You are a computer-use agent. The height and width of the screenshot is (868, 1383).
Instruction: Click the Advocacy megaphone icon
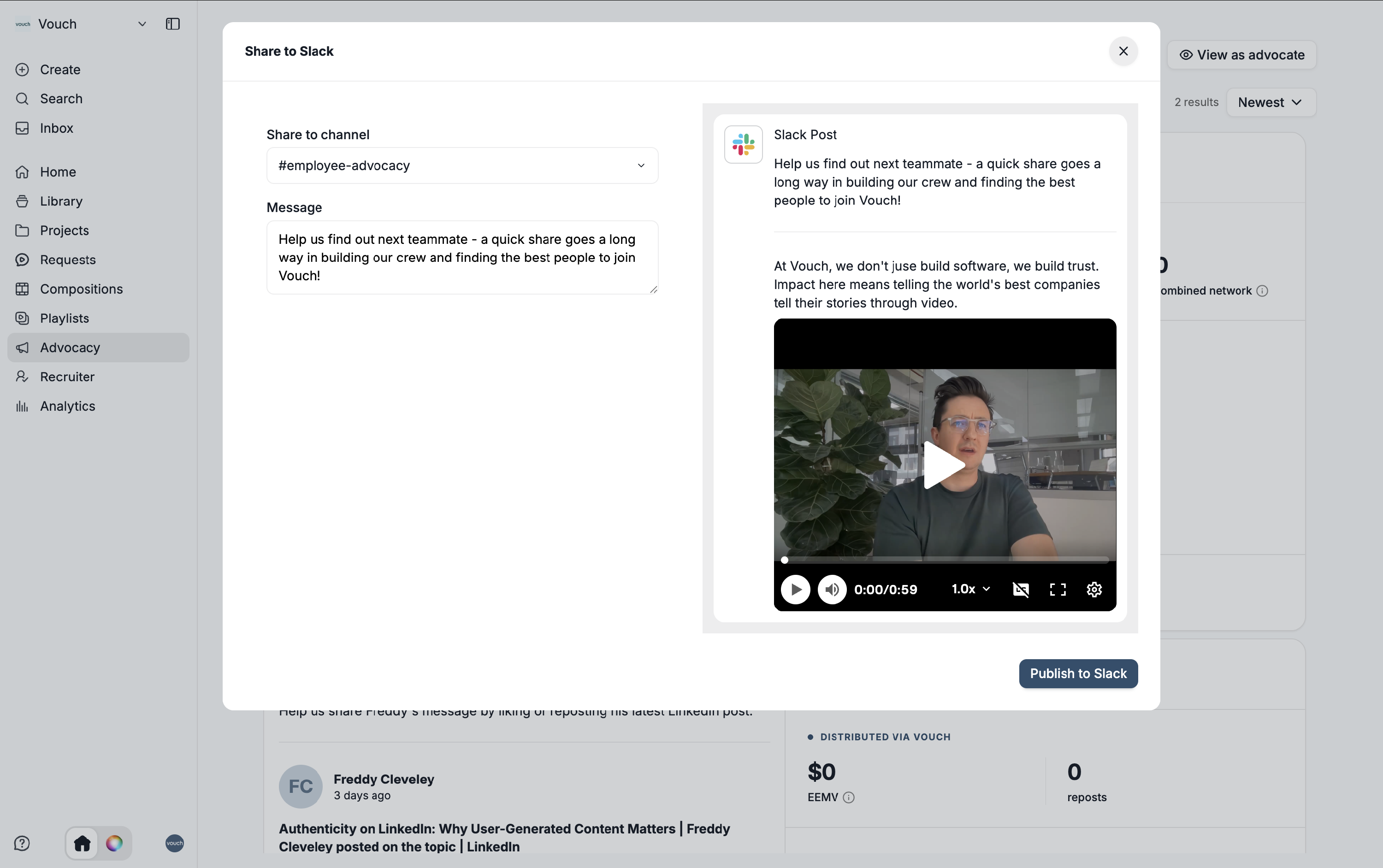pos(23,347)
